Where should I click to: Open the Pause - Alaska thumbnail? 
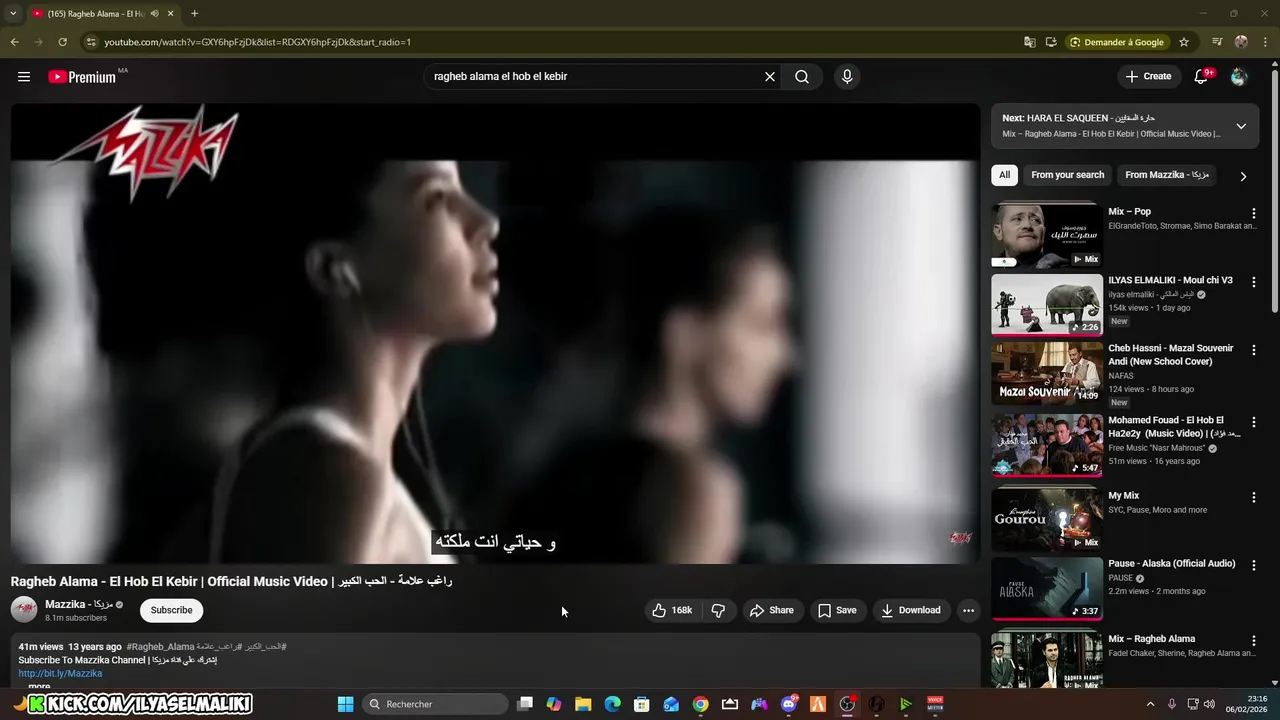[x=1047, y=588]
